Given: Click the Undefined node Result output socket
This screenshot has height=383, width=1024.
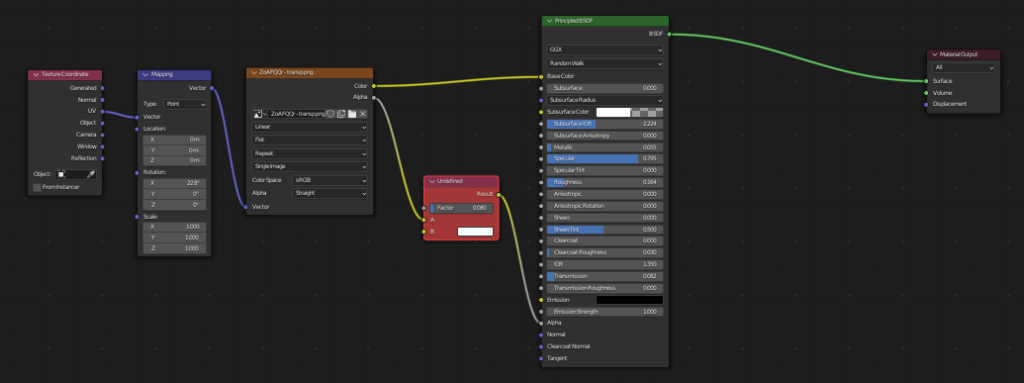Looking at the screenshot, I should (499, 194).
